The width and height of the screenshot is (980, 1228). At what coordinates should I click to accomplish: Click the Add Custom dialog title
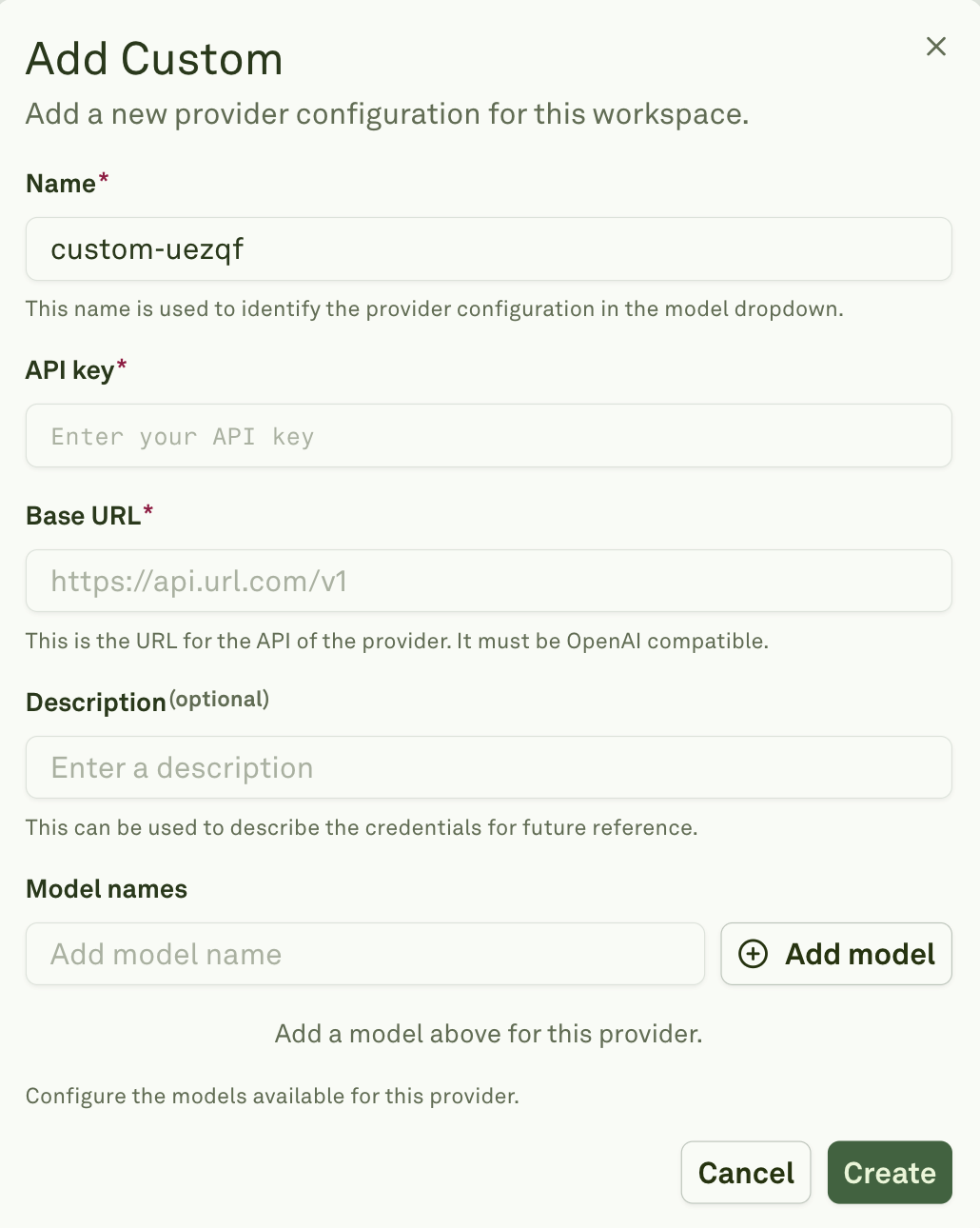coord(154,59)
